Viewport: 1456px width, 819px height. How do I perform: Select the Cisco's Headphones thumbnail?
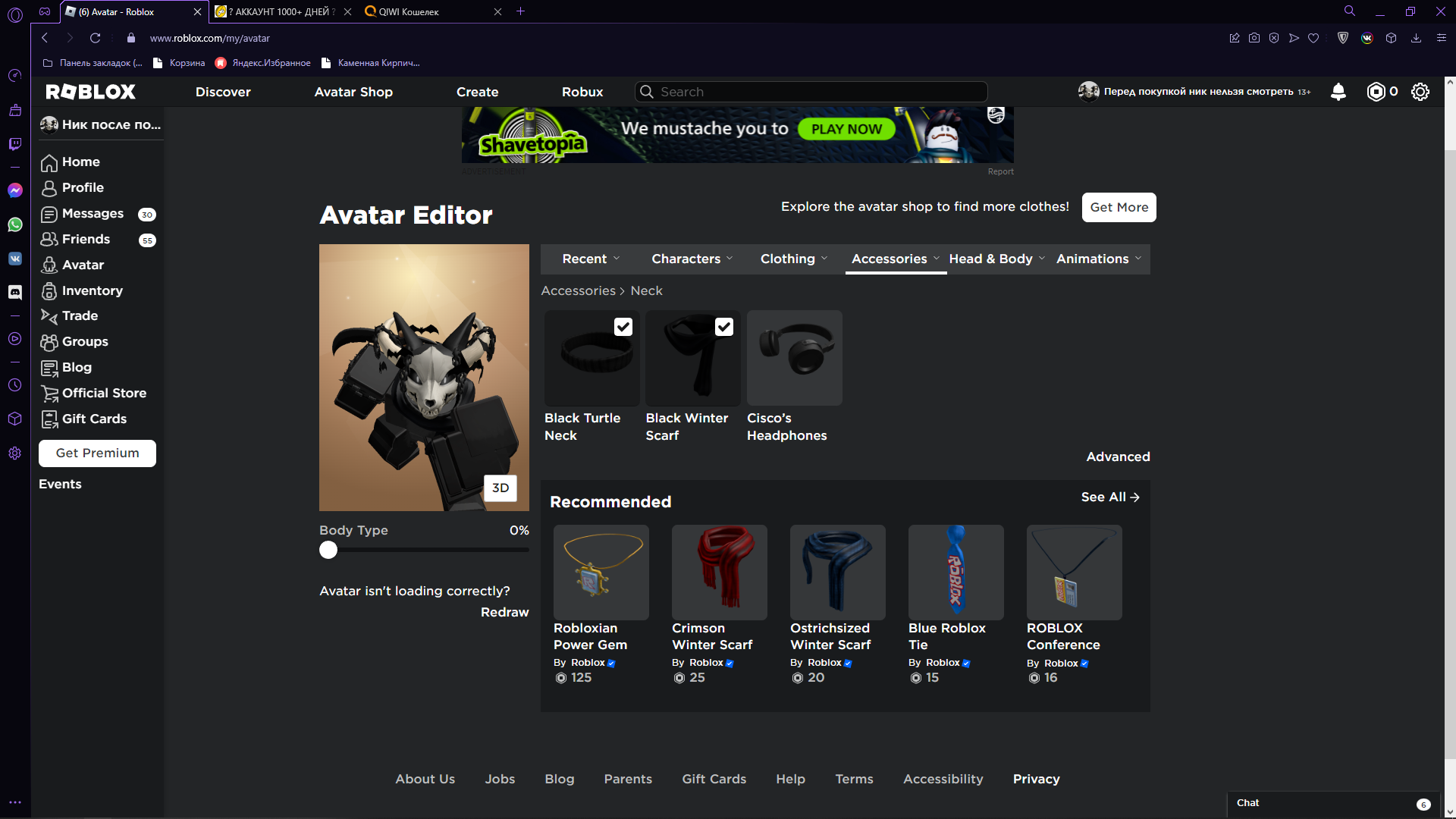(x=795, y=358)
